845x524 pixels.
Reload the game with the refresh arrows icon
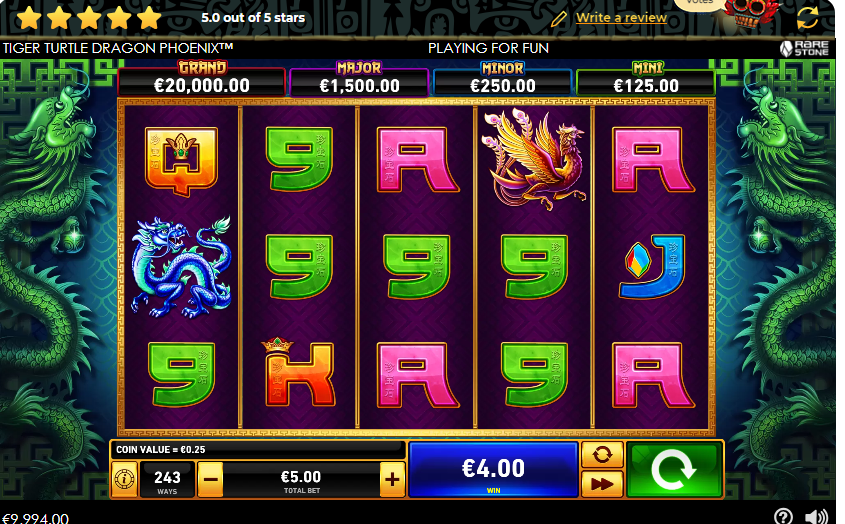click(807, 18)
